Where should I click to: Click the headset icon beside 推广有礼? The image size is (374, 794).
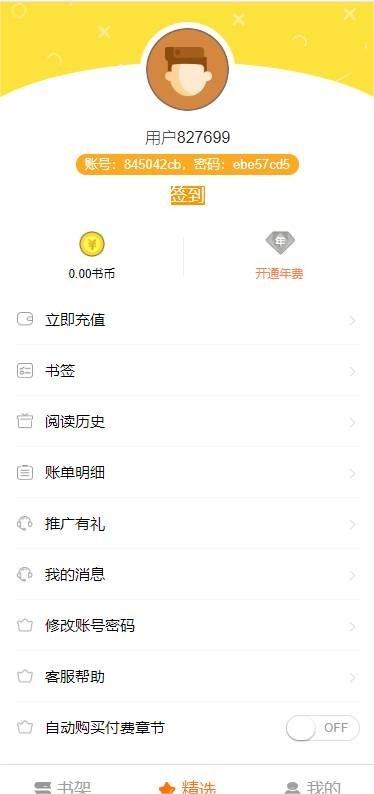pos(25,524)
